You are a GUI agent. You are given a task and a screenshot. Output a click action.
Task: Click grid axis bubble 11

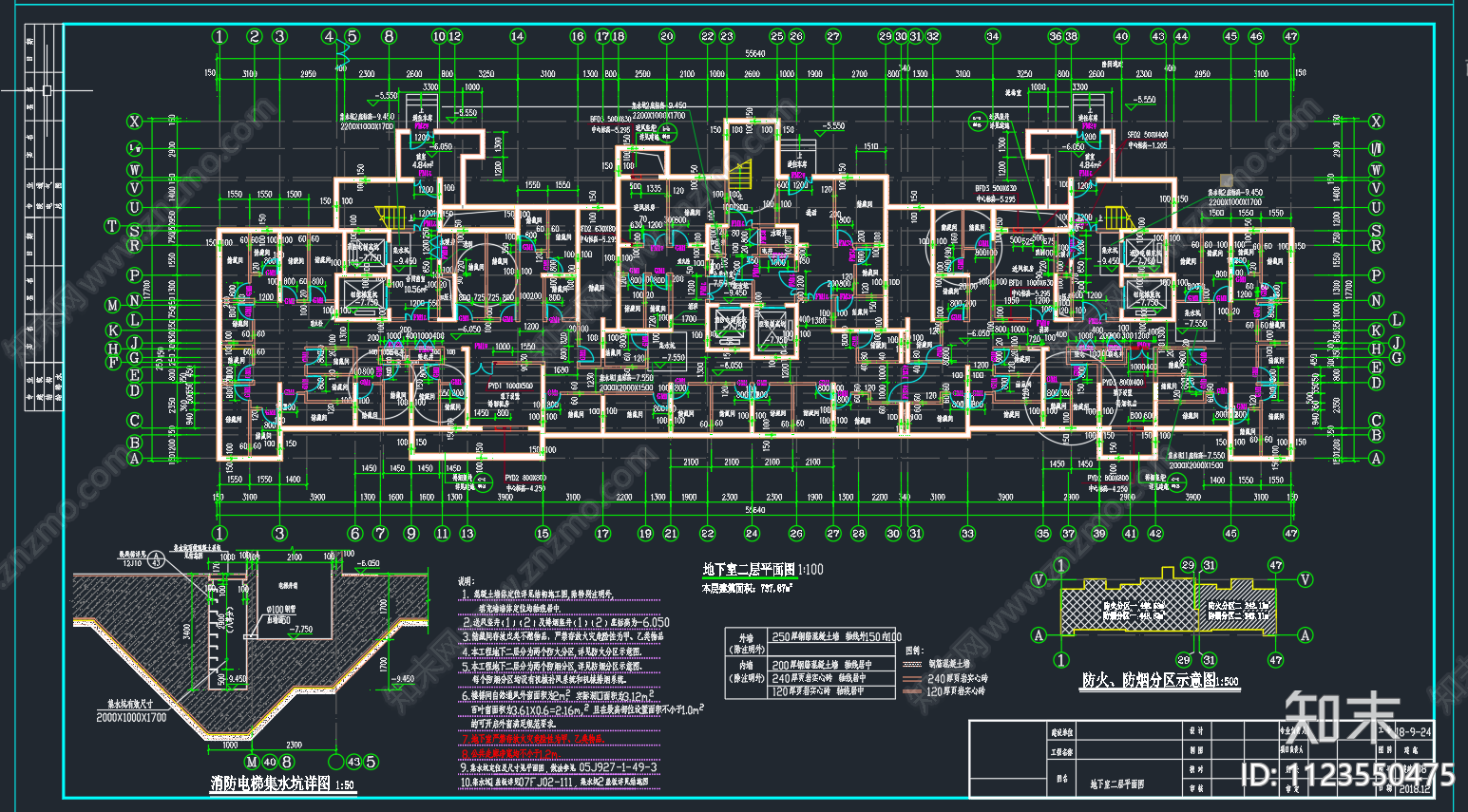(x=442, y=534)
